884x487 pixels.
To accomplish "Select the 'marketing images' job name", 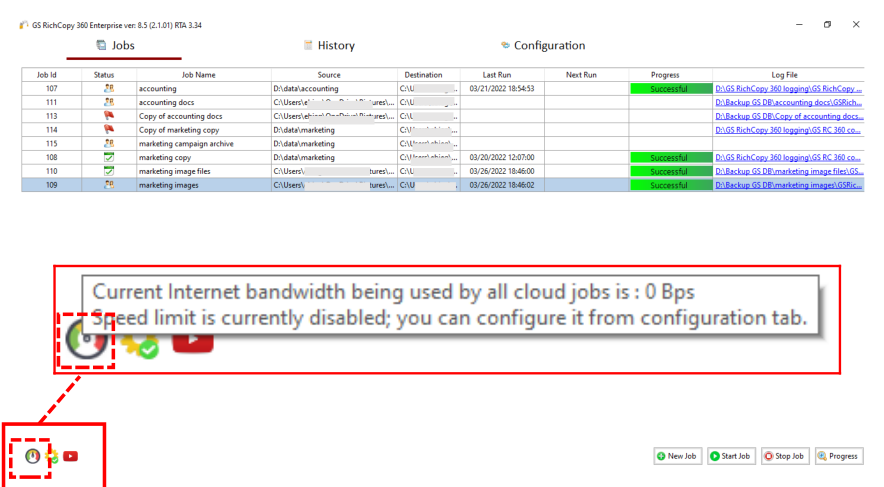I will tap(169, 185).
